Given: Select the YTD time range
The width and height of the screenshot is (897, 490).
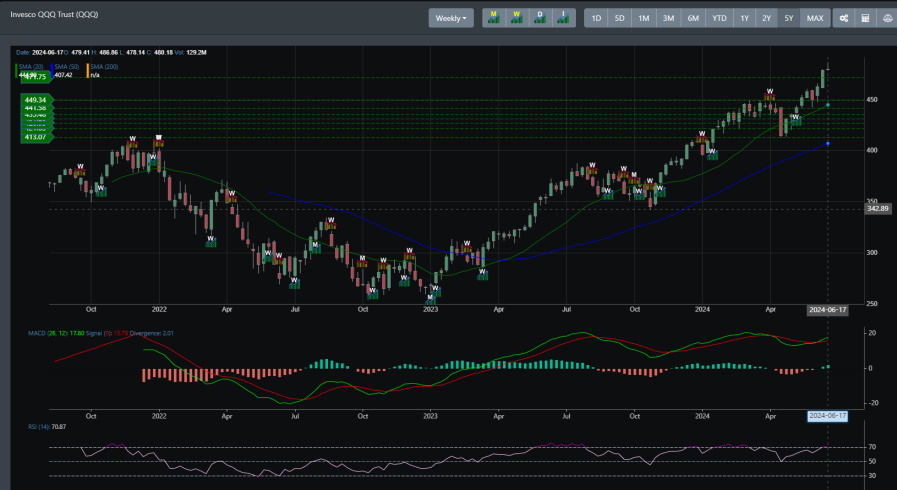Looking at the screenshot, I should [719, 18].
